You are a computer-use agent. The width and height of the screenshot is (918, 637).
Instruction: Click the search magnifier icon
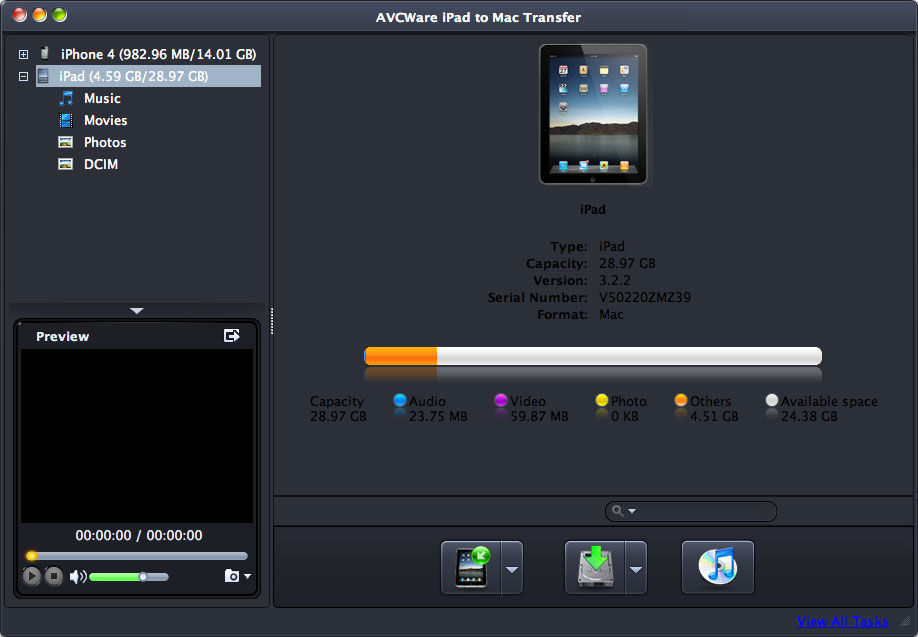click(618, 511)
